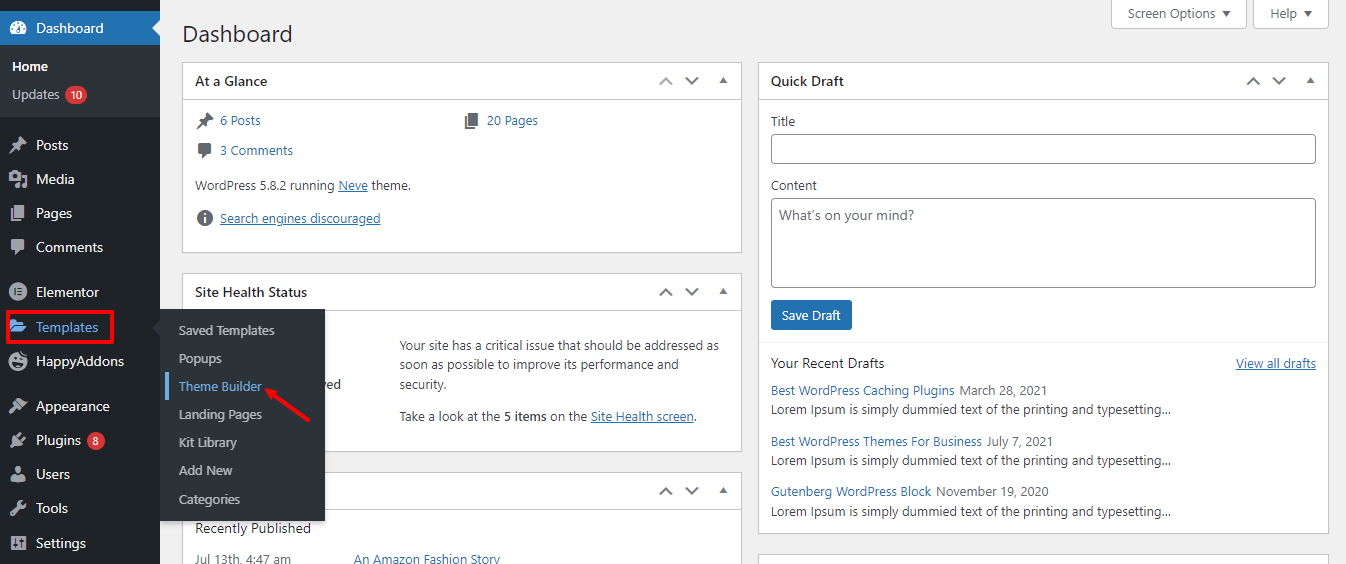This screenshot has width=1346, height=564.
Task: Click the Elementor logo icon
Action: [x=18, y=293]
